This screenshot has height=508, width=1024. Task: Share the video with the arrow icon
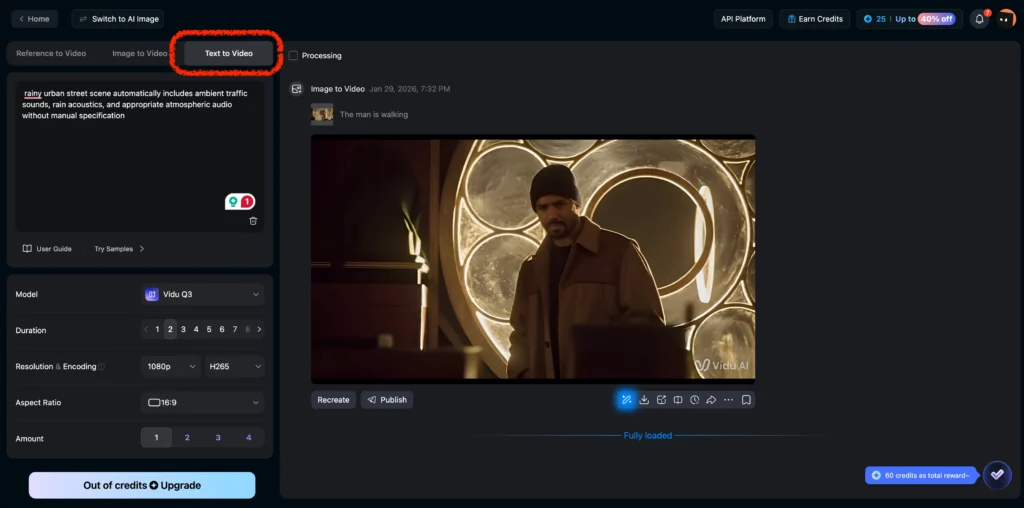coord(712,400)
